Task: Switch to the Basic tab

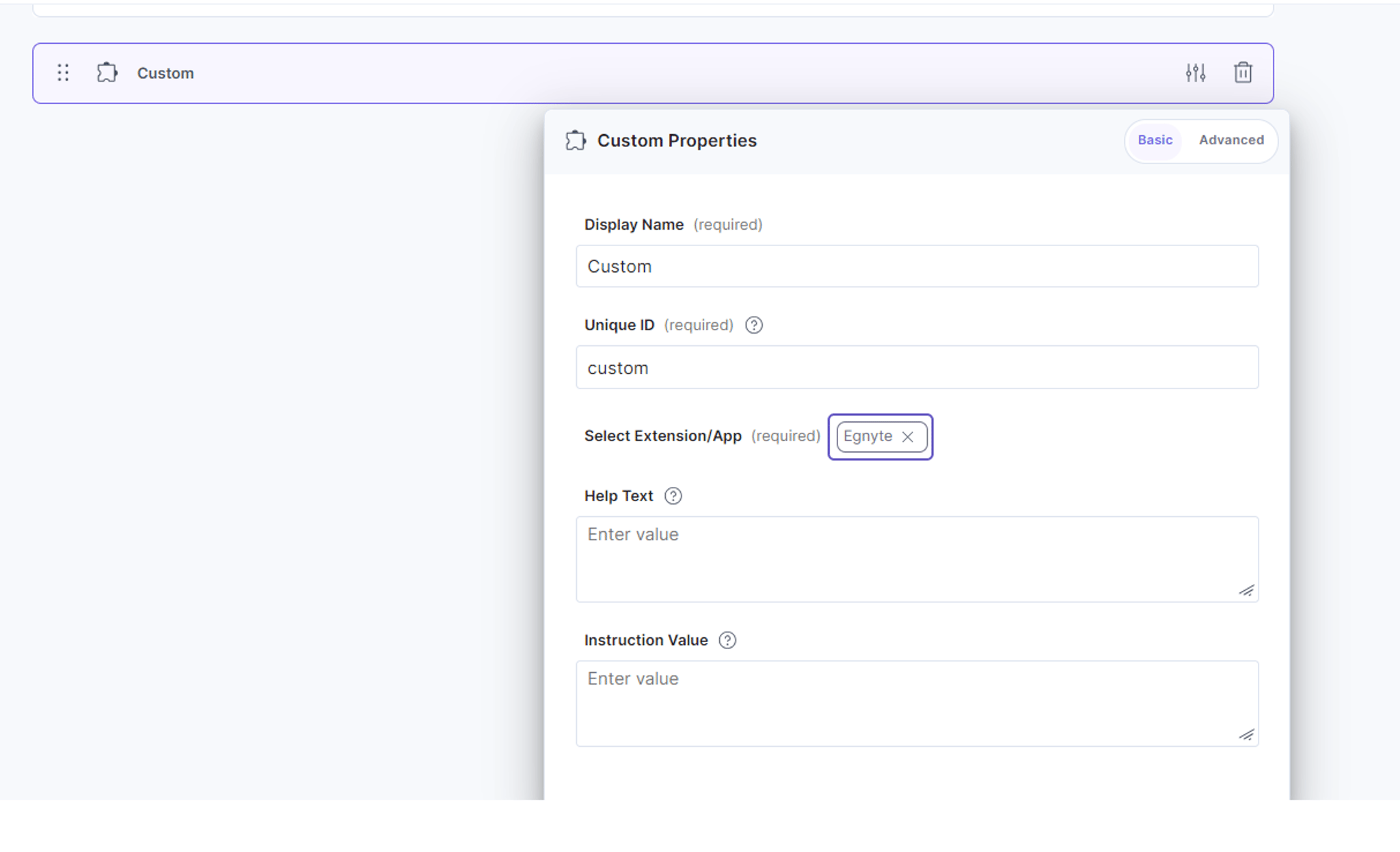Action: pos(1155,140)
